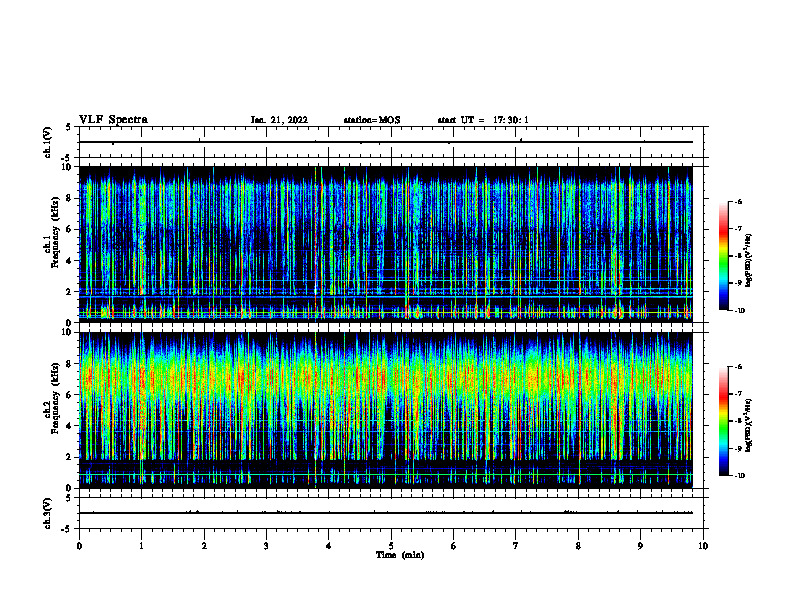Click the "Time (min)" x-axis label
The height and width of the screenshot is (612, 792).
pyautogui.click(x=400, y=555)
